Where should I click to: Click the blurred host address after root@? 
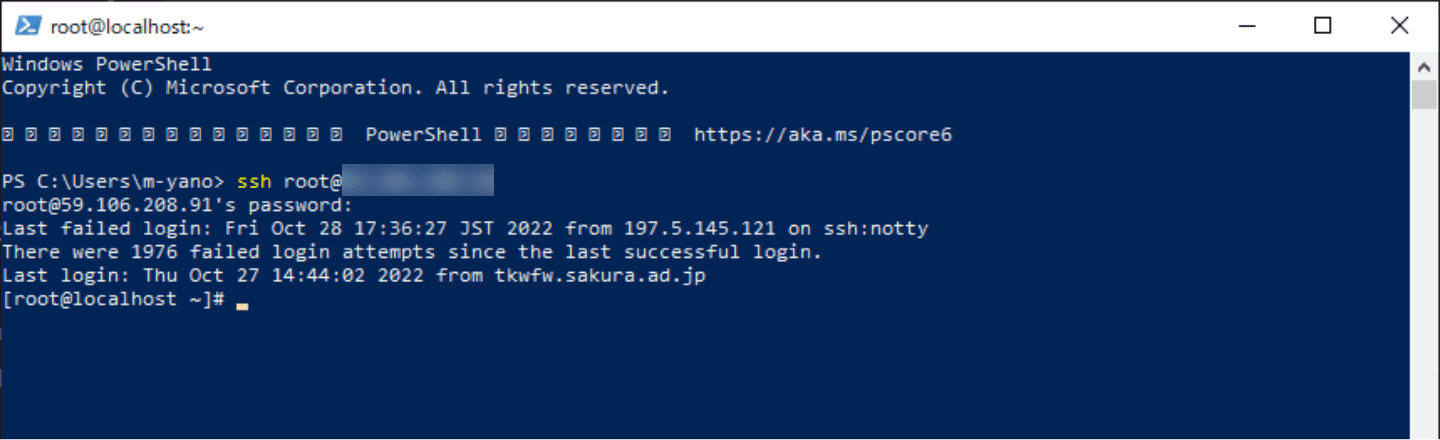(420, 182)
